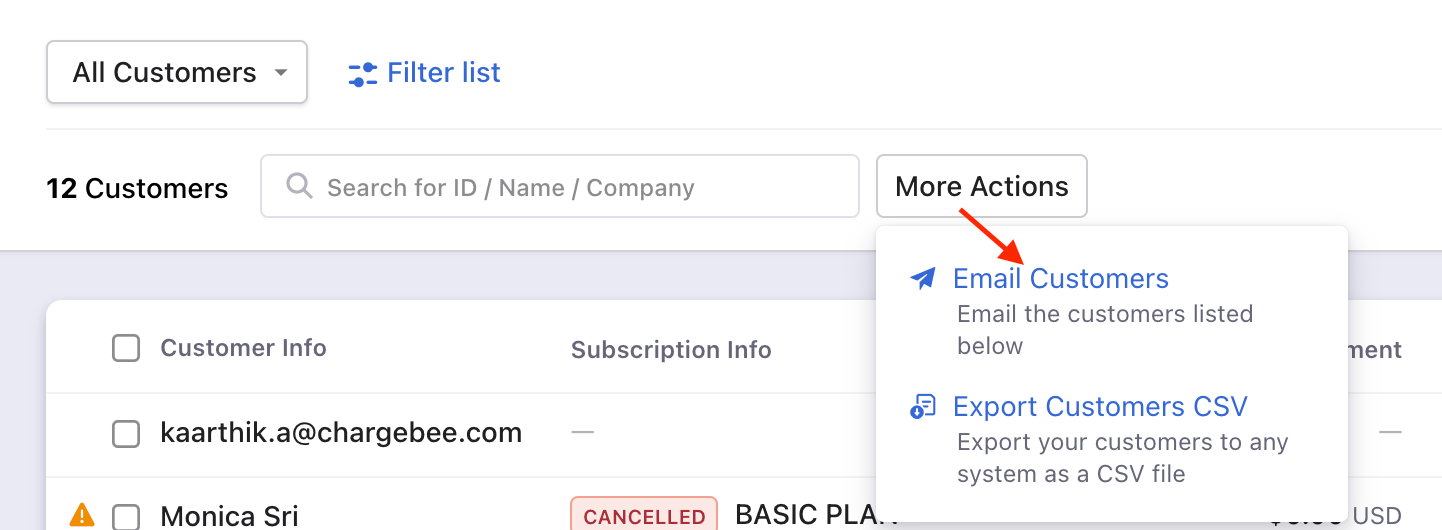Open kaarthik.a@chargebee.com customer record
1442x530 pixels.
pyautogui.click(x=341, y=433)
